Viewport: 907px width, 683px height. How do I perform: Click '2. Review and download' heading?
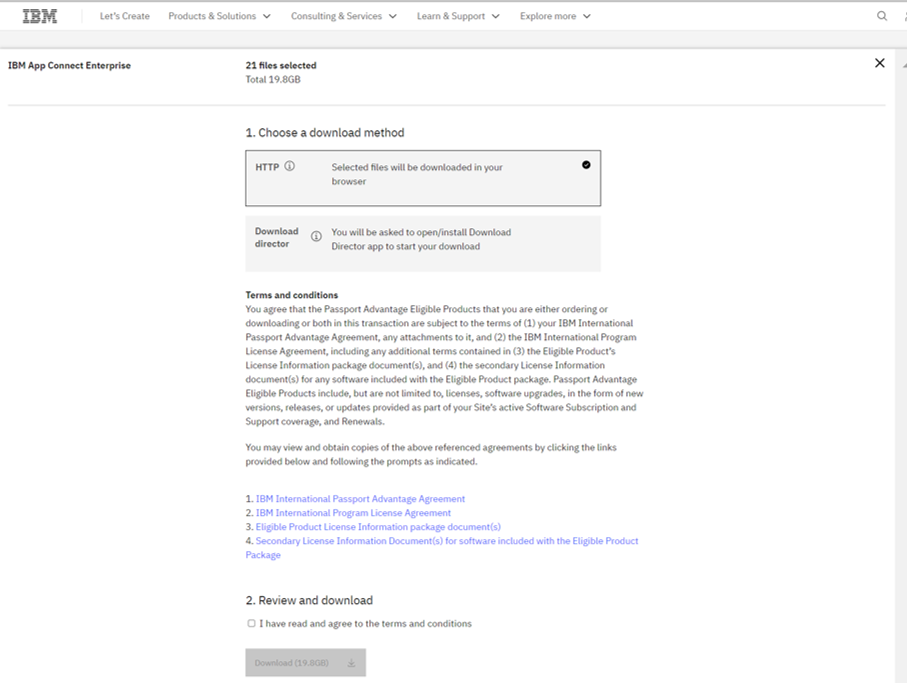309,600
